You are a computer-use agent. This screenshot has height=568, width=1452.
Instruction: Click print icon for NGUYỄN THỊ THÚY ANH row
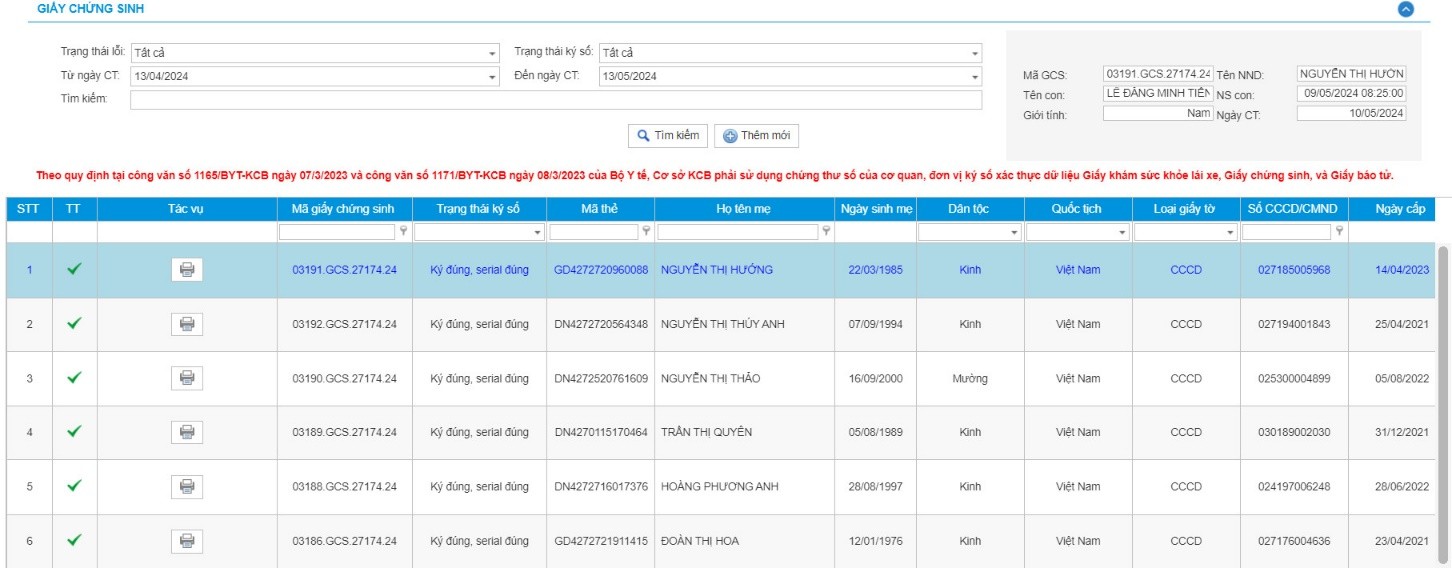click(186, 324)
